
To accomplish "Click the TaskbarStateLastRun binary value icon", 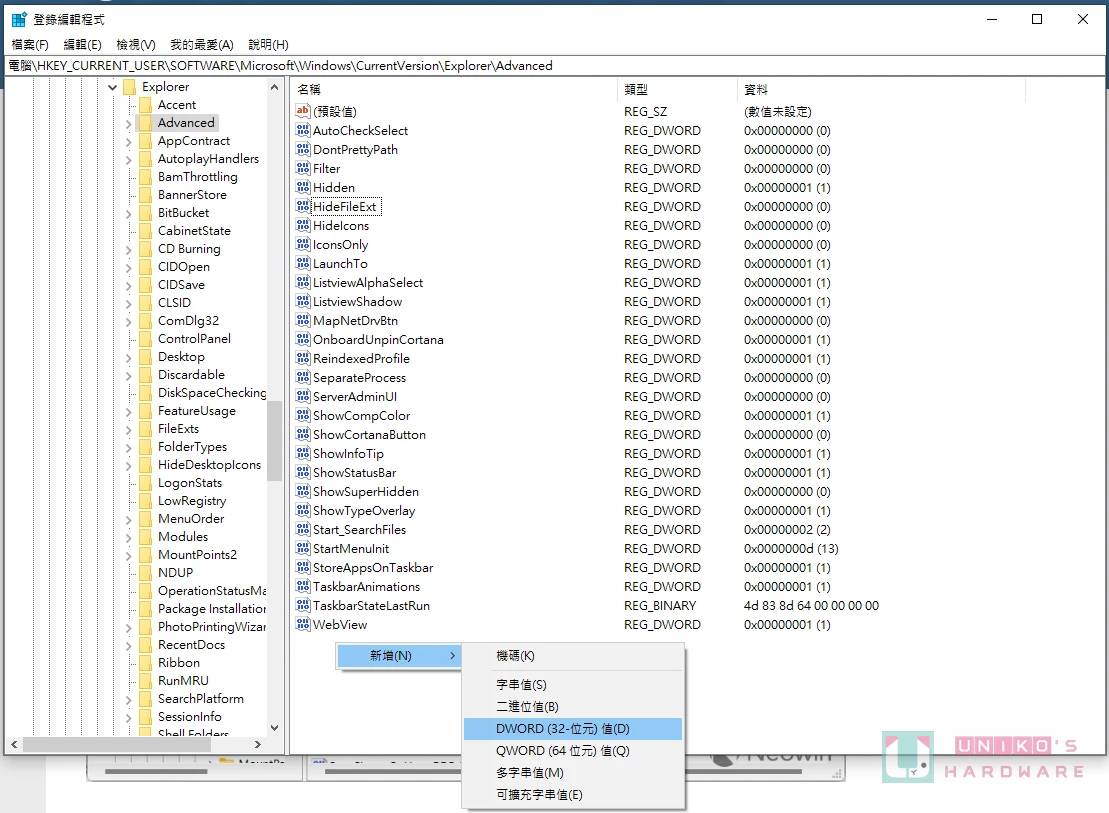I will pyautogui.click(x=303, y=606).
